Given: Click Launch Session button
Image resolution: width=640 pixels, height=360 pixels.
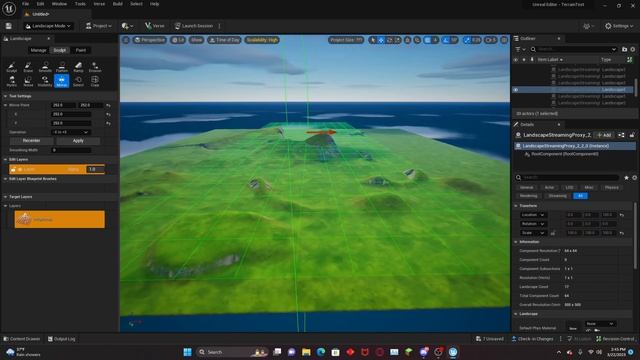Looking at the screenshot, I should tap(194, 26).
